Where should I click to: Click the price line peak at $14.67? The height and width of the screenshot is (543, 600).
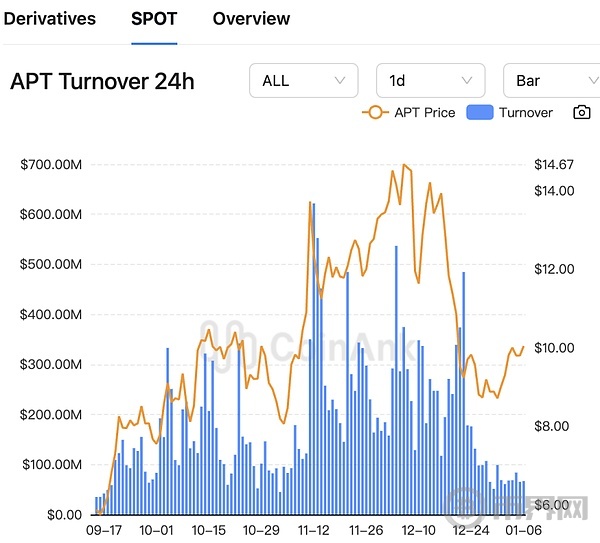click(x=404, y=165)
